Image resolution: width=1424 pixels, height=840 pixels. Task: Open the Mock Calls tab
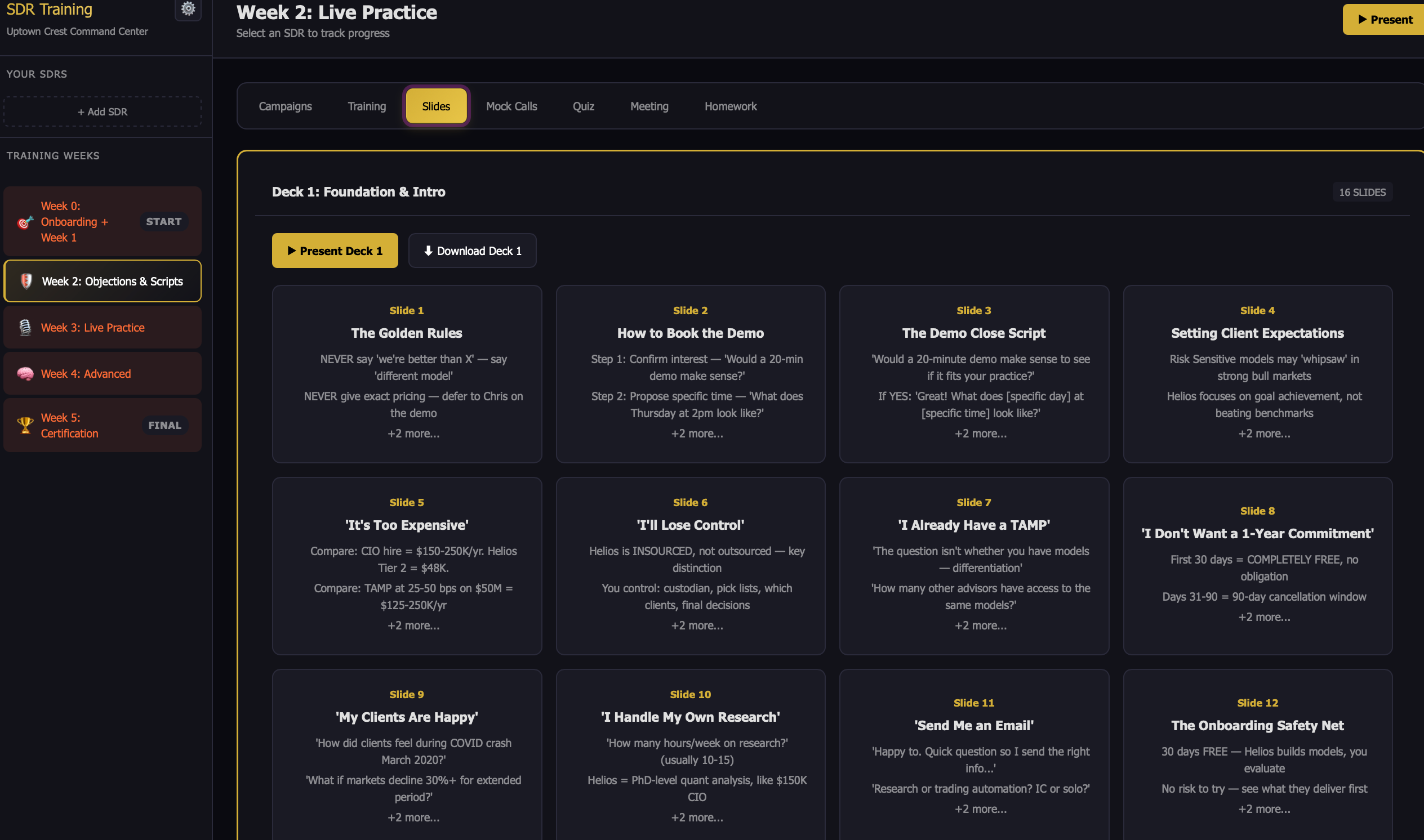tap(511, 106)
